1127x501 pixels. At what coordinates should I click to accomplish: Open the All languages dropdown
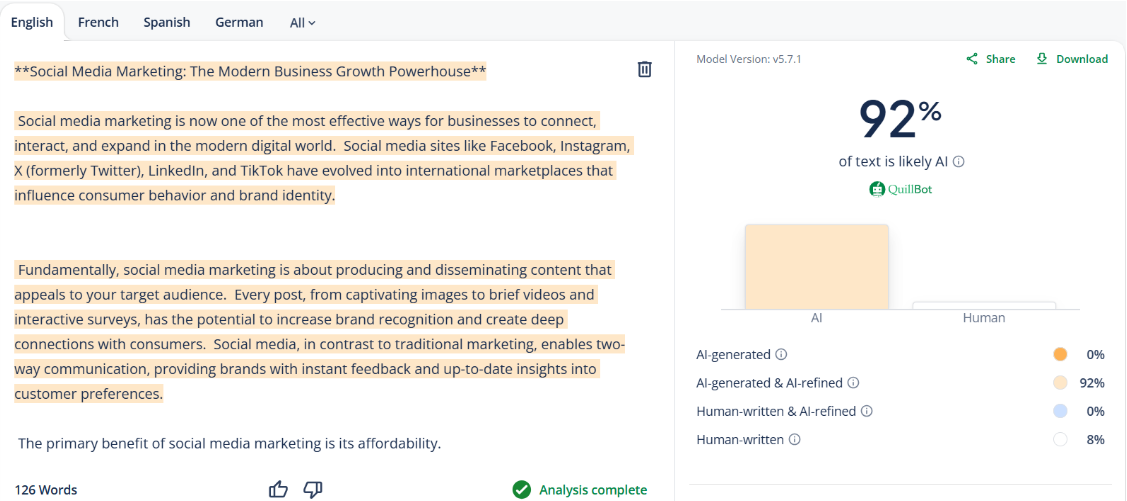pyautogui.click(x=302, y=22)
